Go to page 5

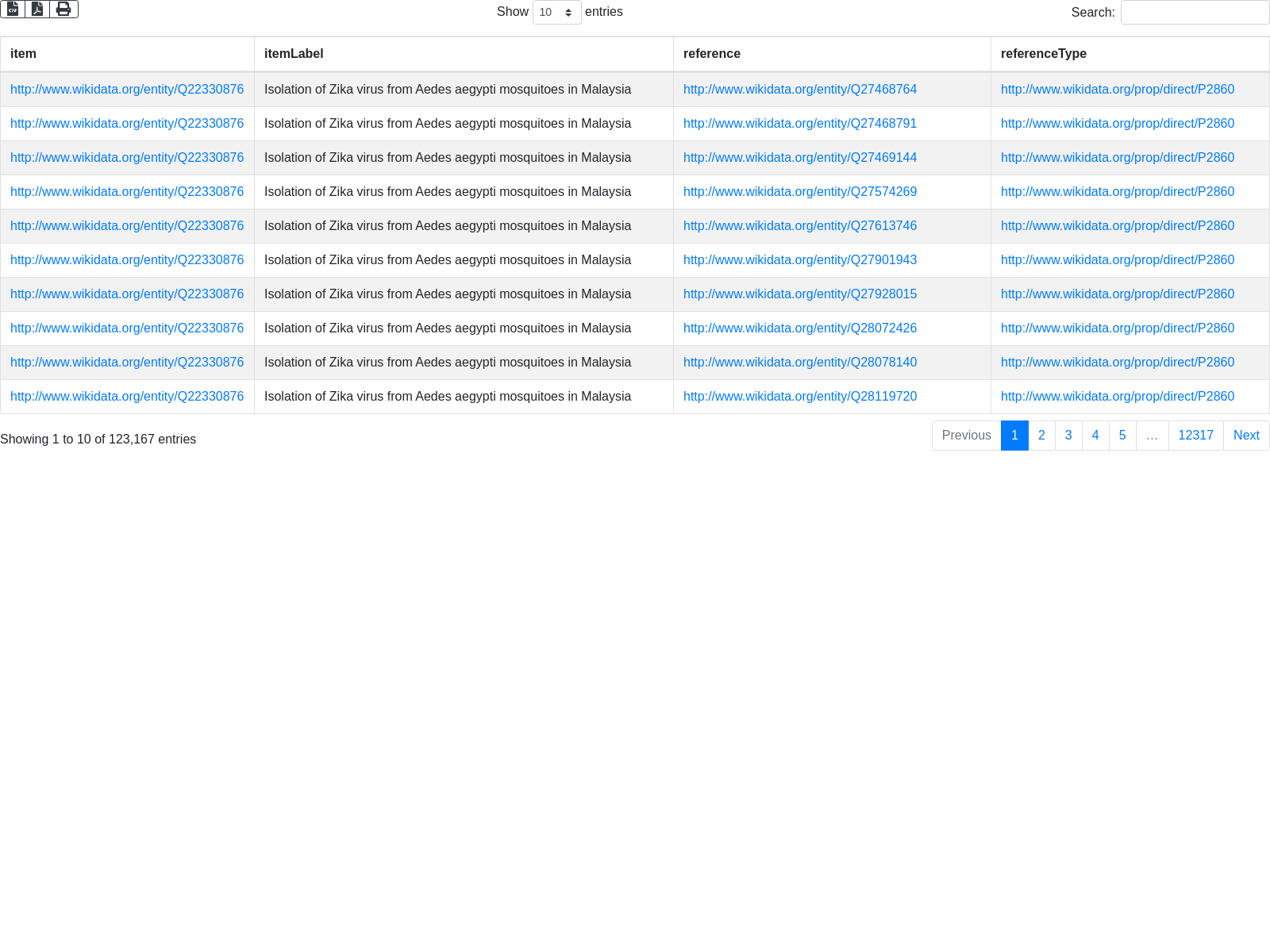pyautogui.click(x=1122, y=436)
